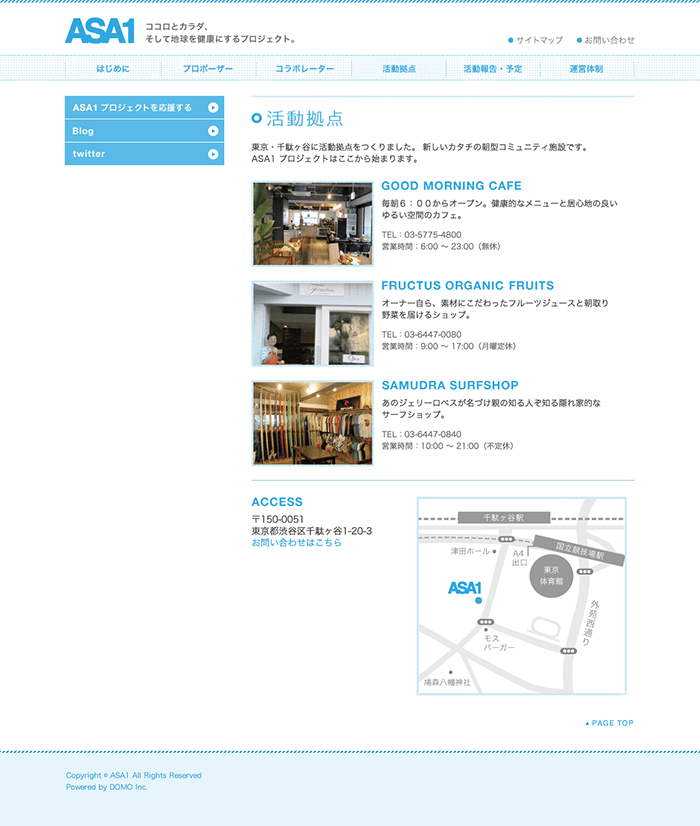The image size is (700, 826).
Task: Click the arrow icon on the Blog button
Action: [213, 131]
